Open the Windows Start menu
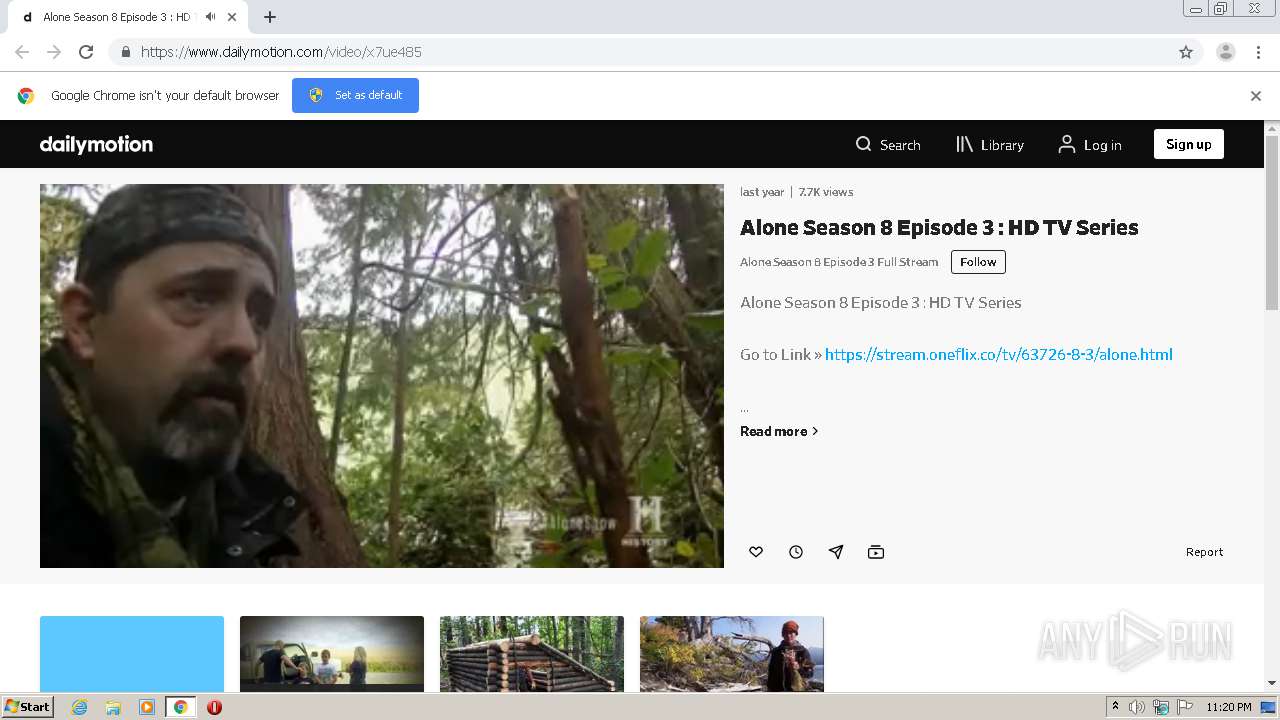 [x=28, y=706]
